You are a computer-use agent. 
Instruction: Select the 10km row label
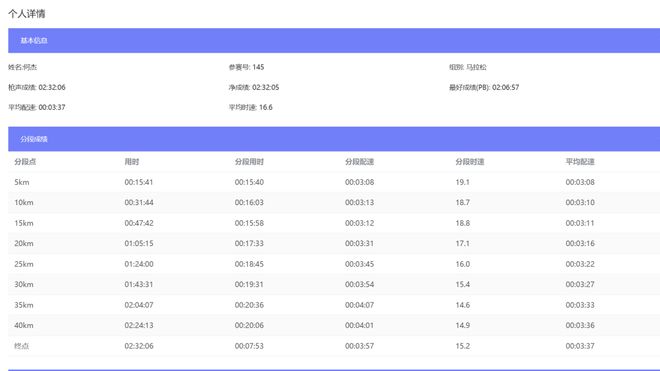pyautogui.click(x=24, y=203)
